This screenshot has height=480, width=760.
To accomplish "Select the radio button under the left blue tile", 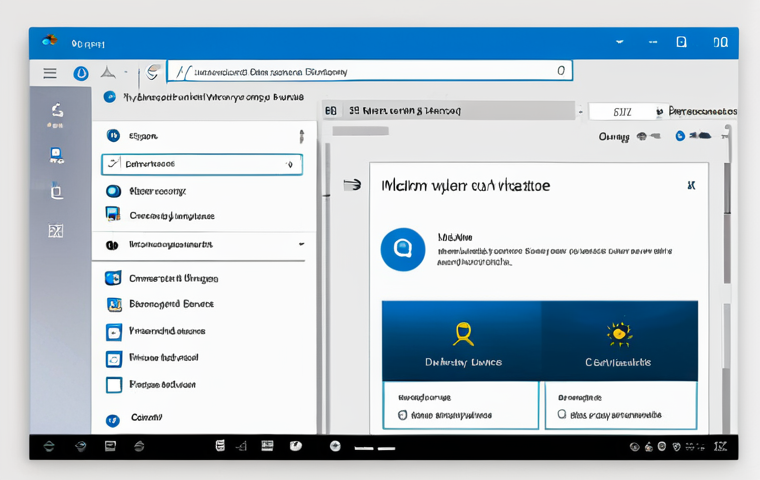I will tap(402, 414).
